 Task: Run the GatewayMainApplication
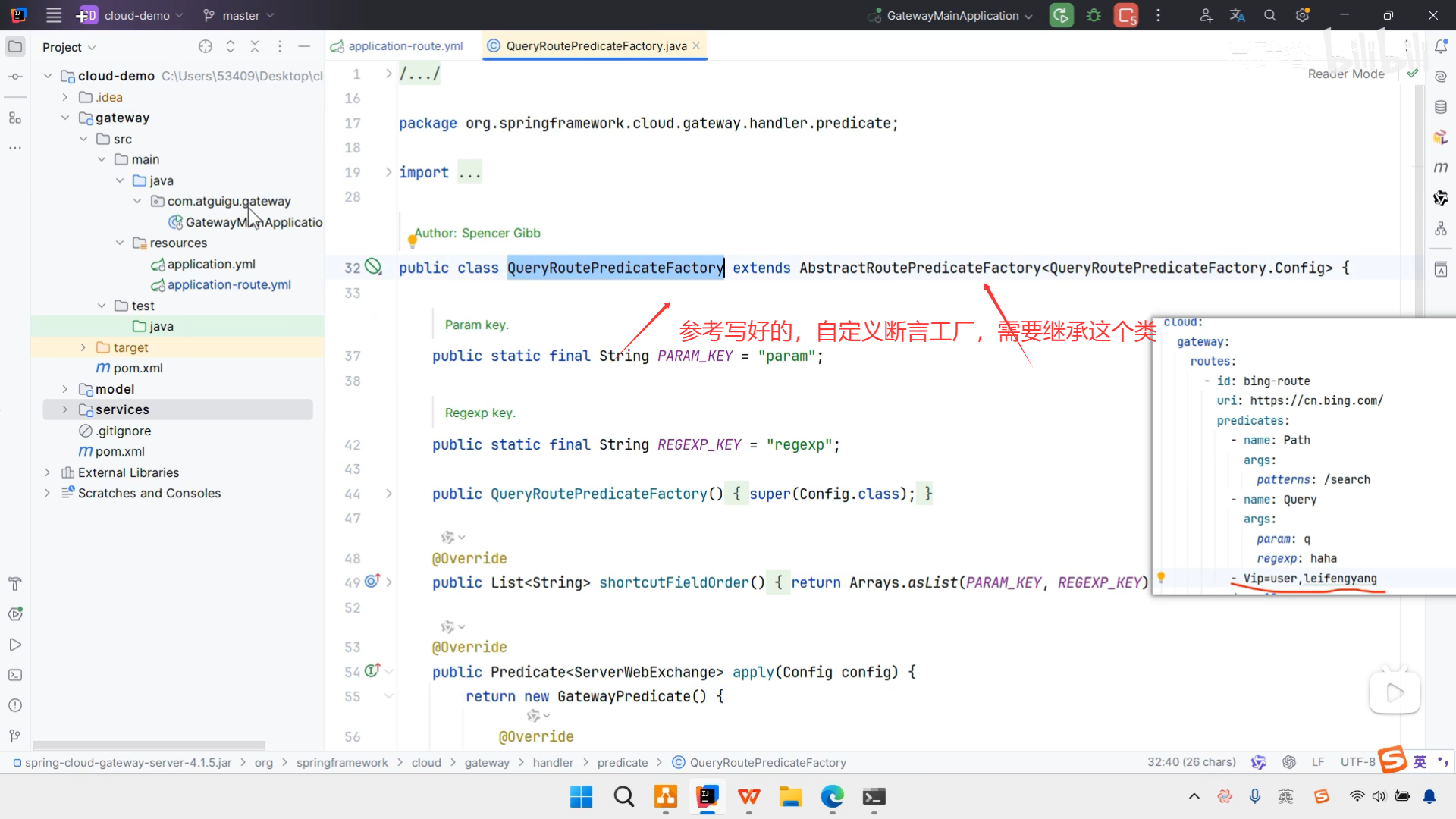coord(1061,15)
